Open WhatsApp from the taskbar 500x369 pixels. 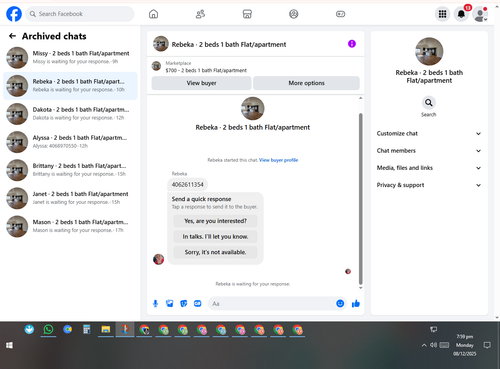[x=48, y=330]
